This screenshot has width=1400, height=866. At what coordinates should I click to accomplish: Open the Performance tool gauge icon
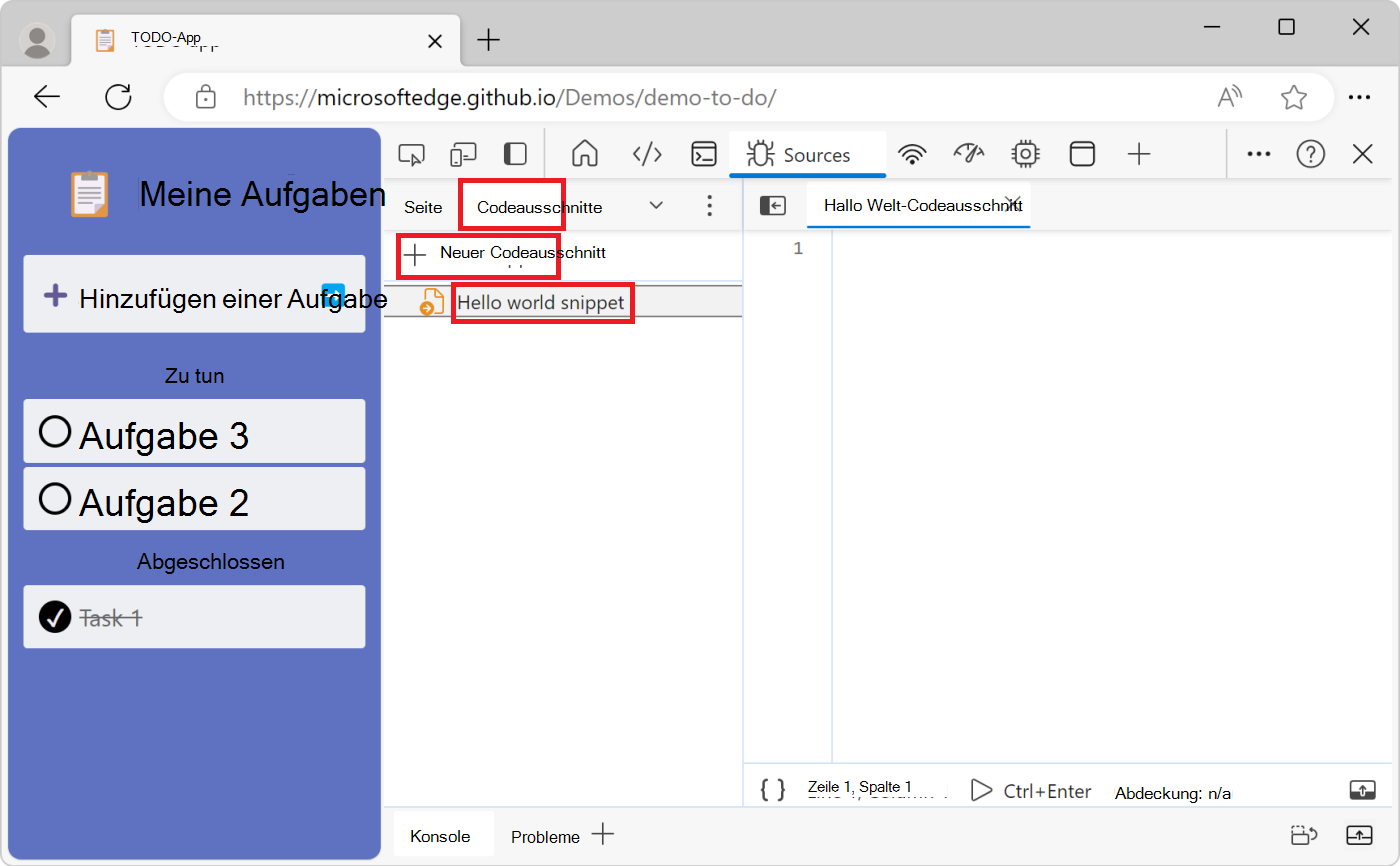tap(968, 154)
